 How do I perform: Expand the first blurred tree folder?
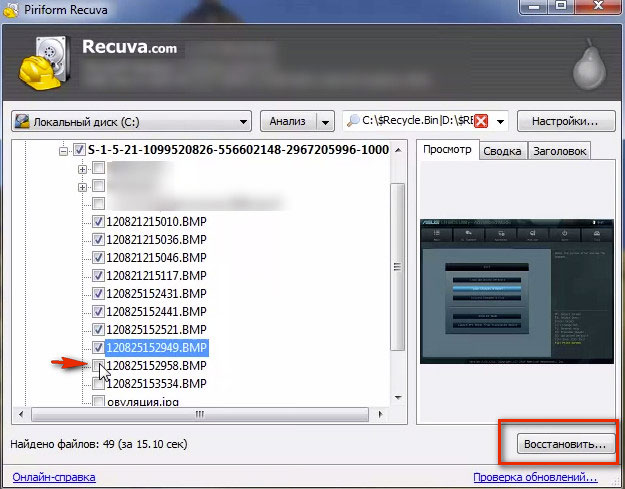pos(83,168)
